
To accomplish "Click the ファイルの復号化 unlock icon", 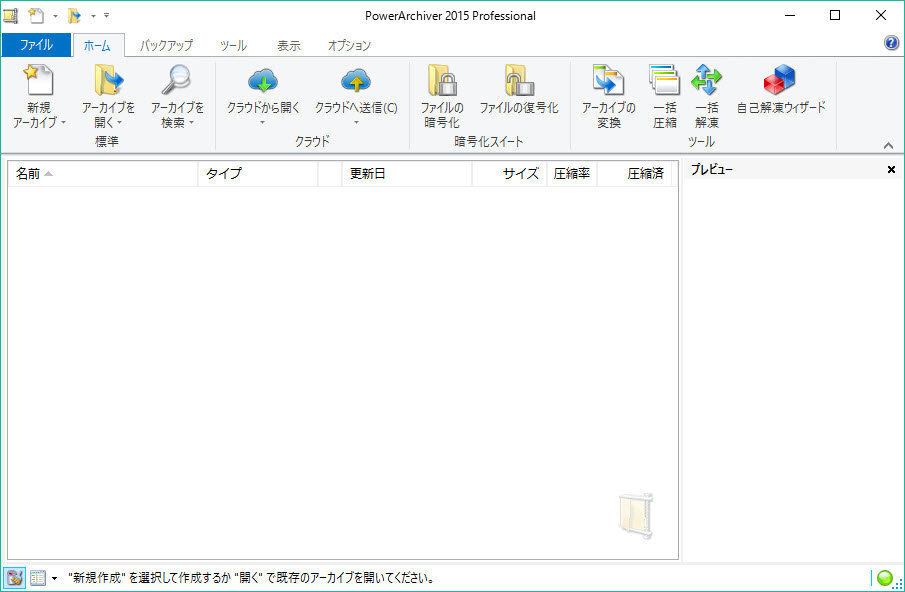I will [x=519, y=80].
